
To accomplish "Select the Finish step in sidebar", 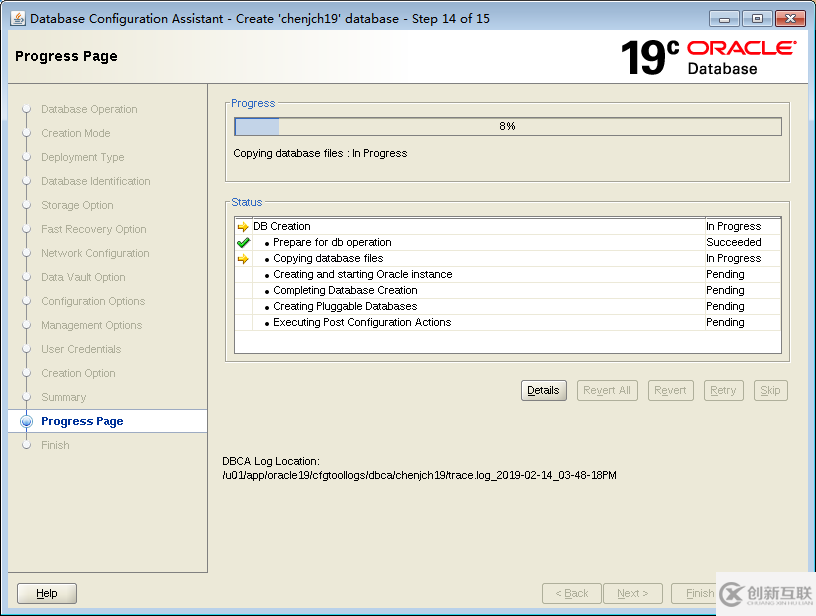I will 55,445.
